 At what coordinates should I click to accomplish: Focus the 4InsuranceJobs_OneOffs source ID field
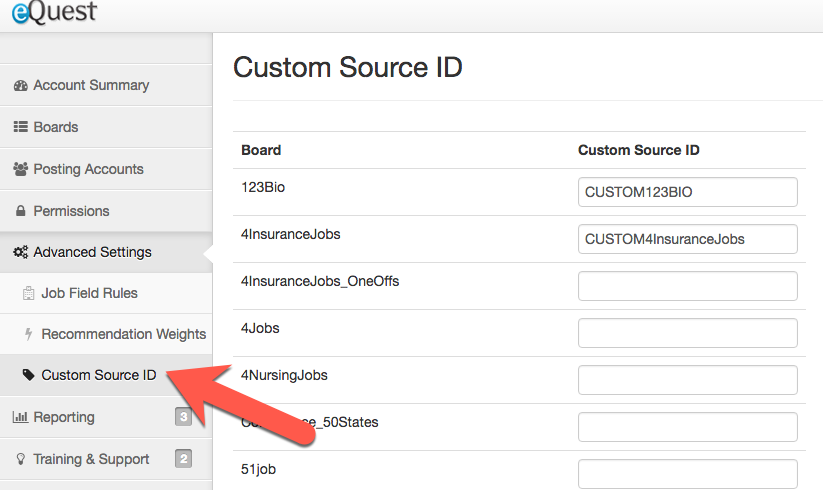[x=688, y=286]
